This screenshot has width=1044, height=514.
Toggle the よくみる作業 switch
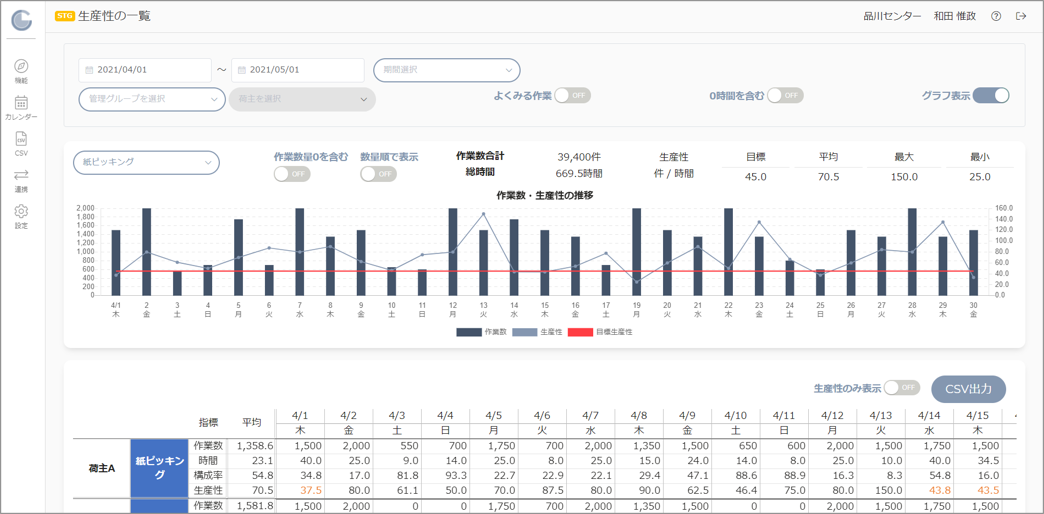pyautogui.click(x=572, y=96)
